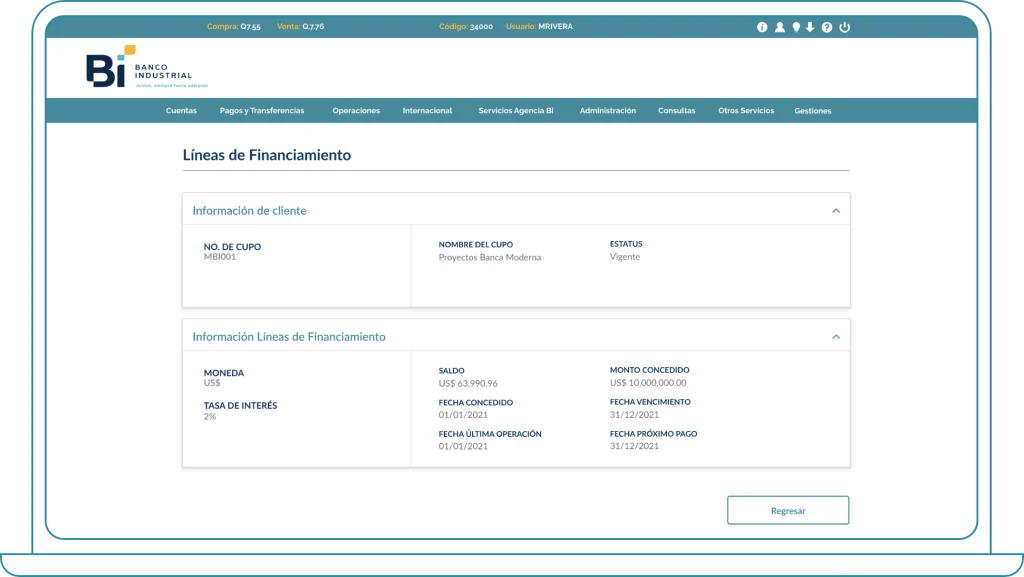
Task: Select the Operaciones menu item
Action: [x=356, y=111]
